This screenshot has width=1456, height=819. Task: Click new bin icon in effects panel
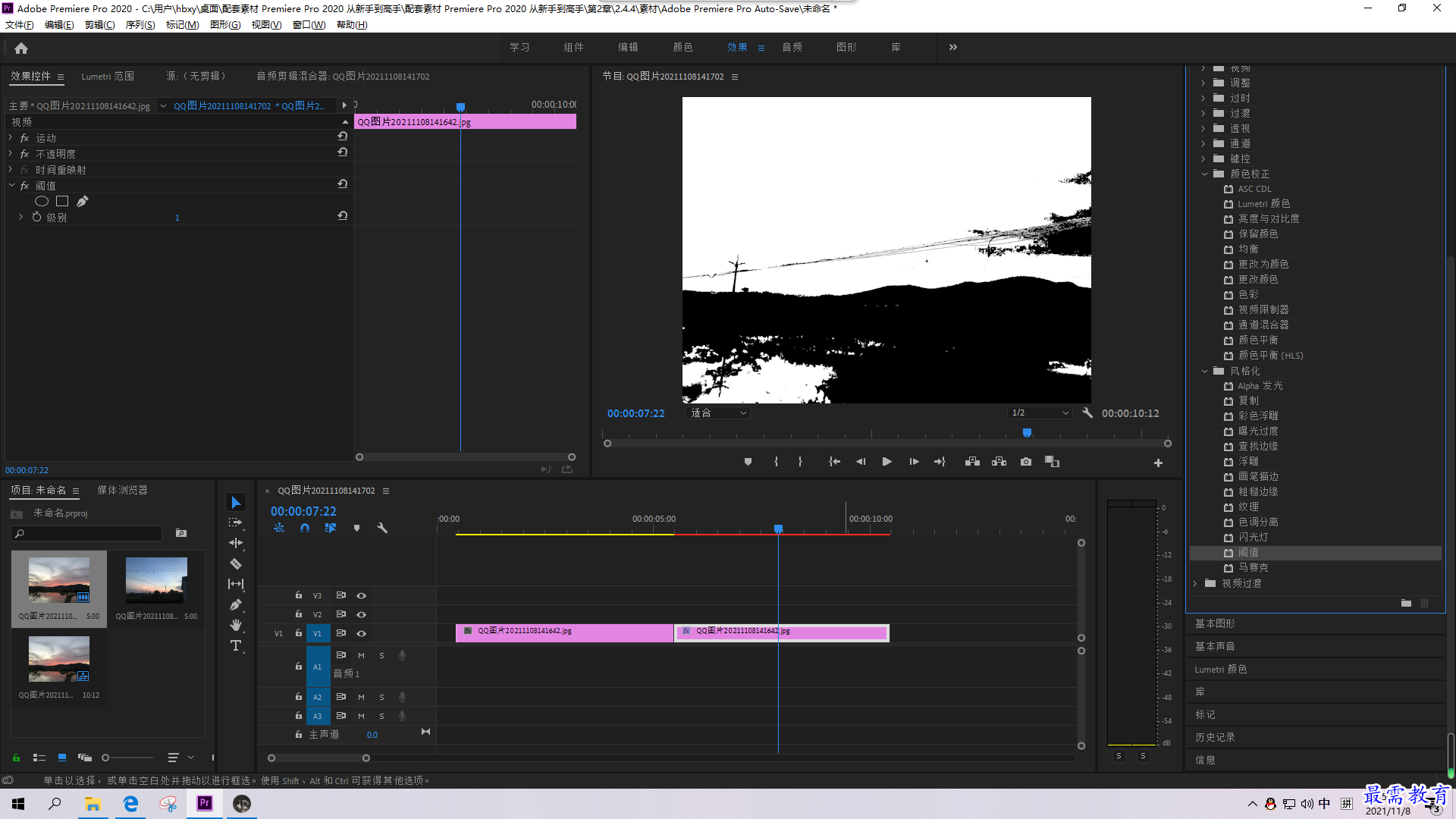pyautogui.click(x=1406, y=603)
